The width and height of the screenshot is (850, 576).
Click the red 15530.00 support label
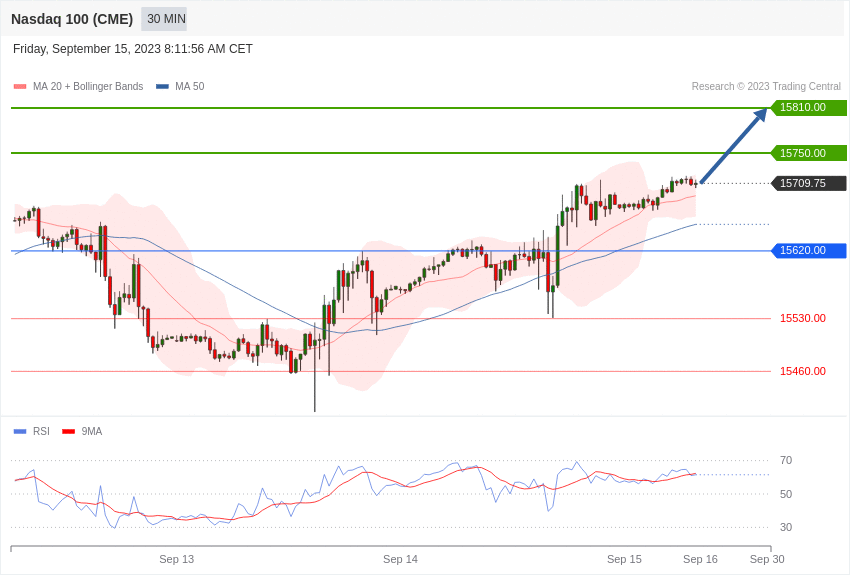coord(802,318)
